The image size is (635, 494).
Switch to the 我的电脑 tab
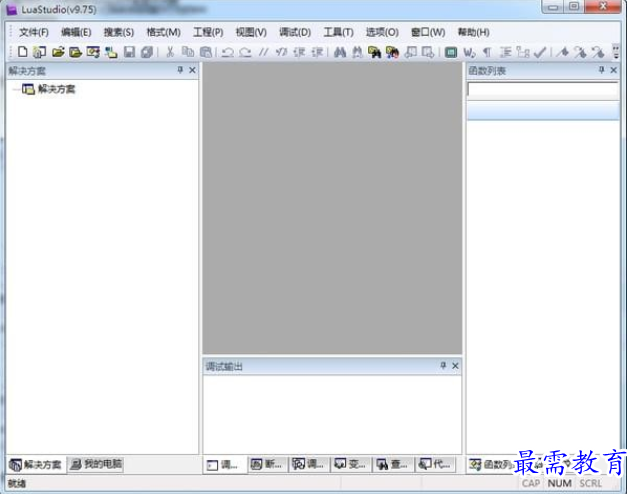tap(96, 464)
